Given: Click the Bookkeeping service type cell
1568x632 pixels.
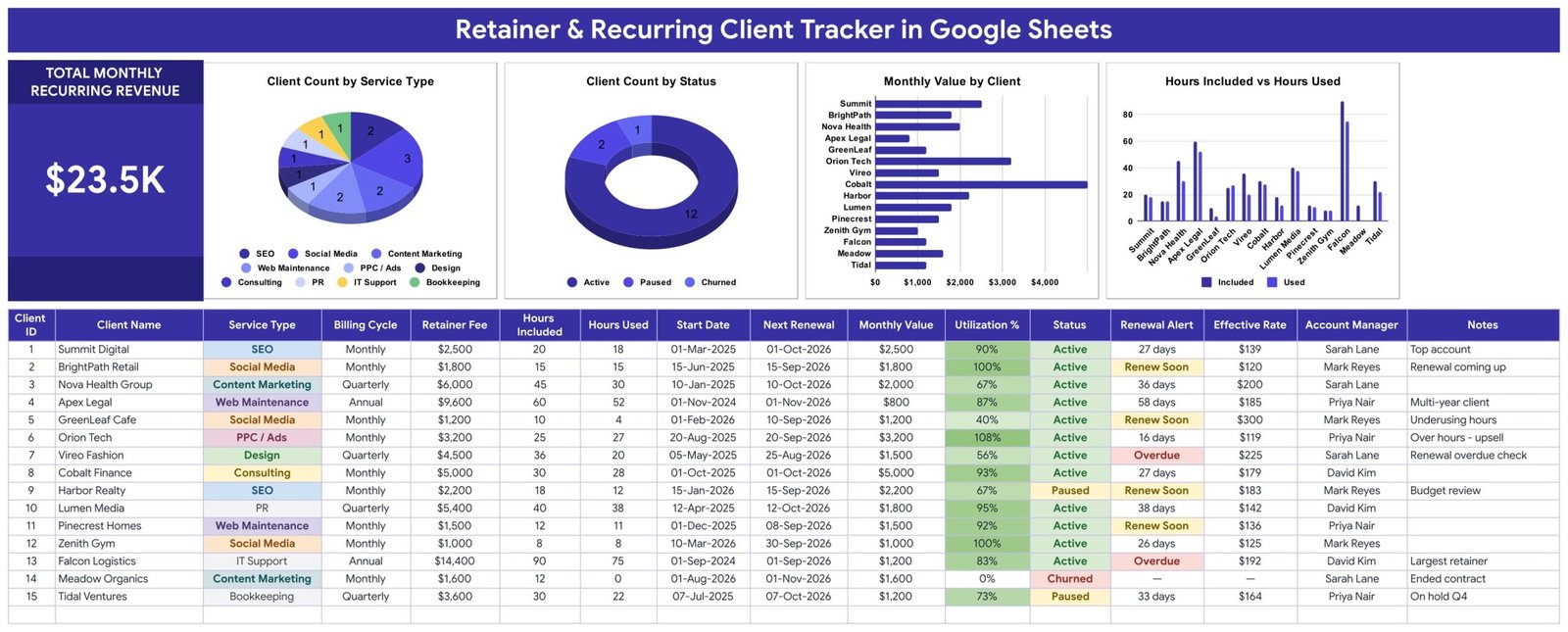Looking at the screenshot, I should tap(262, 597).
